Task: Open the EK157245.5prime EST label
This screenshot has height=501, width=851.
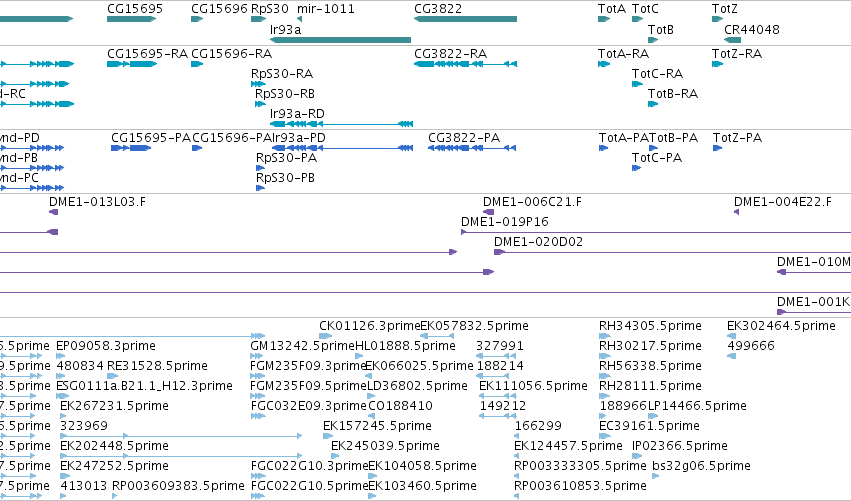Action: [x=377, y=426]
